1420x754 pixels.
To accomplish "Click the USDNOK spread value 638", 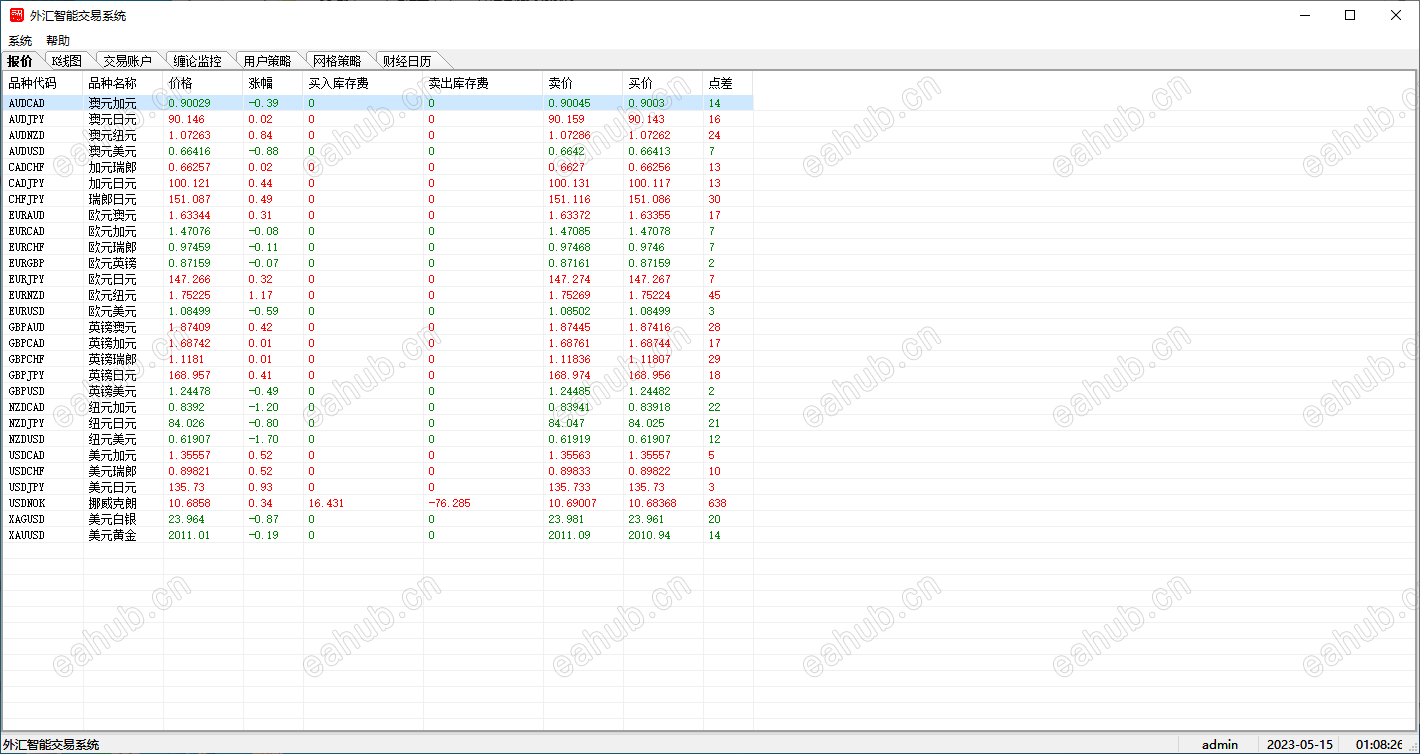I will [717, 503].
